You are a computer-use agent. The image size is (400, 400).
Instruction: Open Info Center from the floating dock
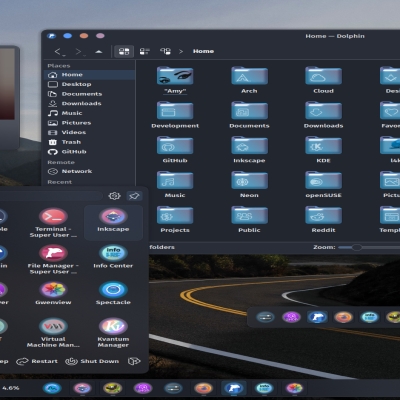point(369,317)
